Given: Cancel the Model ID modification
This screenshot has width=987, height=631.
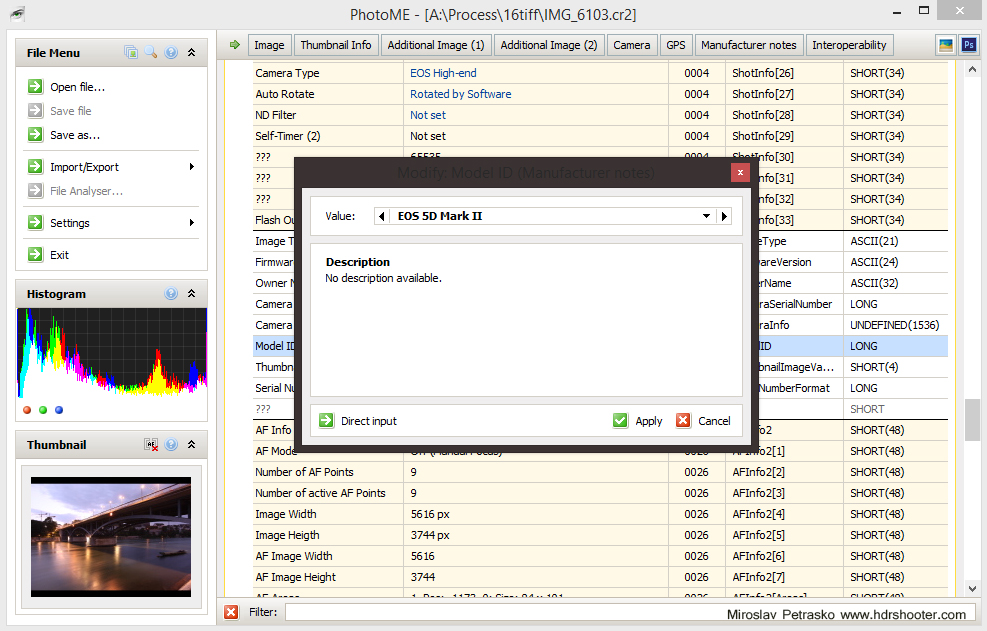Looking at the screenshot, I should pos(703,421).
